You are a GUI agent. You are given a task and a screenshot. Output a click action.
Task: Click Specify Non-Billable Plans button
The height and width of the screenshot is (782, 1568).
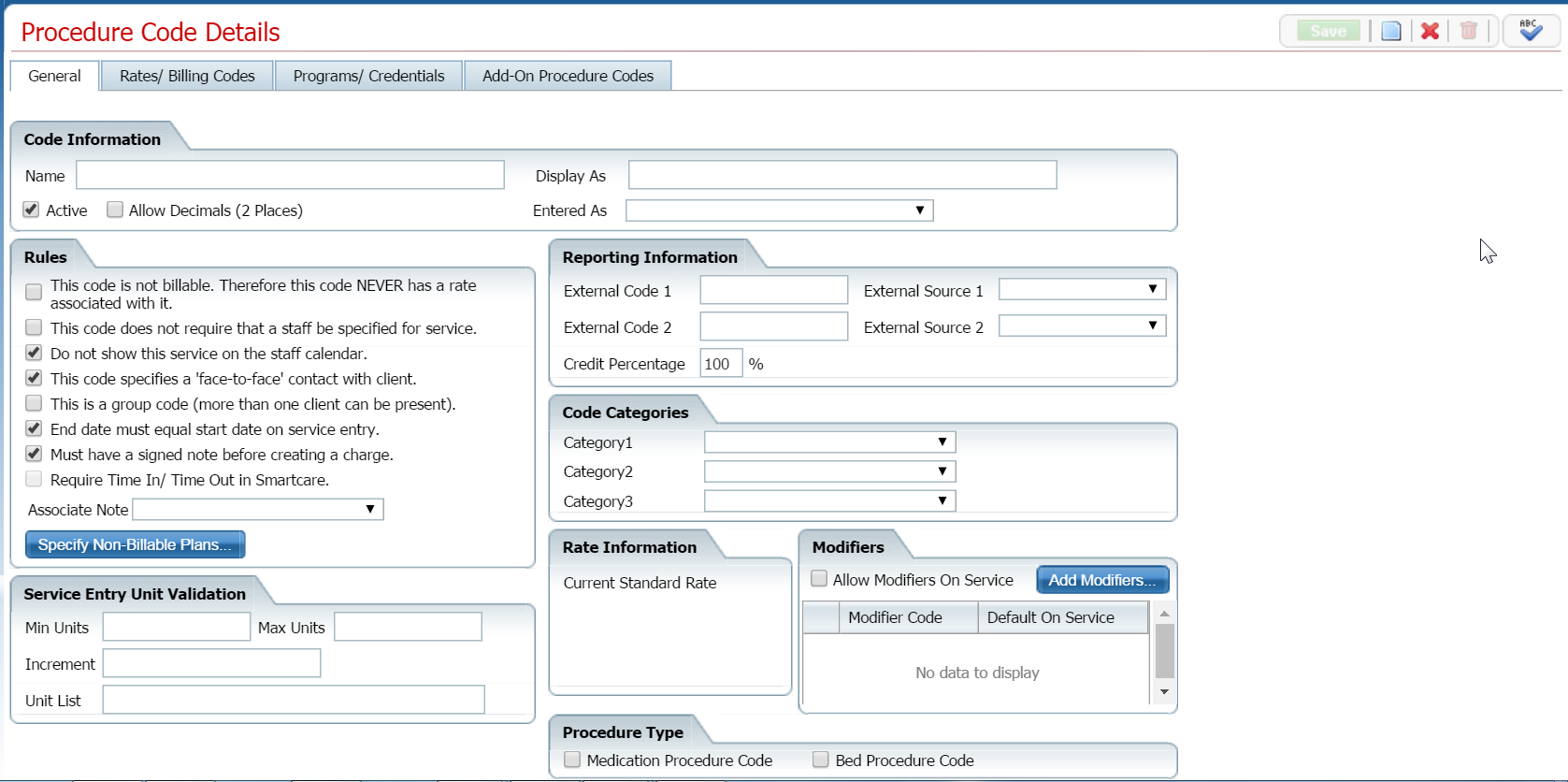pyautogui.click(x=135, y=544)
